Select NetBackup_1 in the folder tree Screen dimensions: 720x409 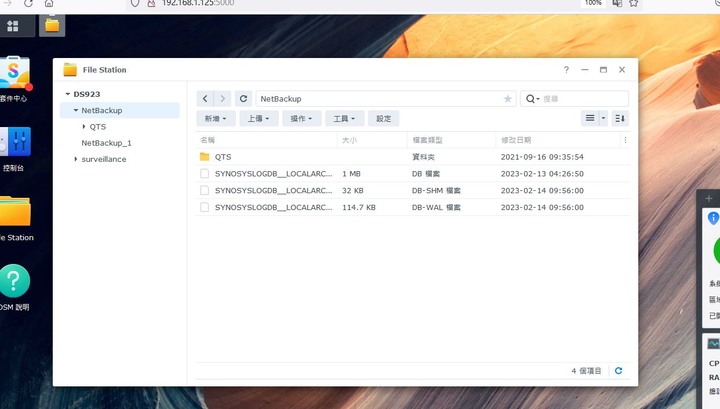[x=107, y=143]
